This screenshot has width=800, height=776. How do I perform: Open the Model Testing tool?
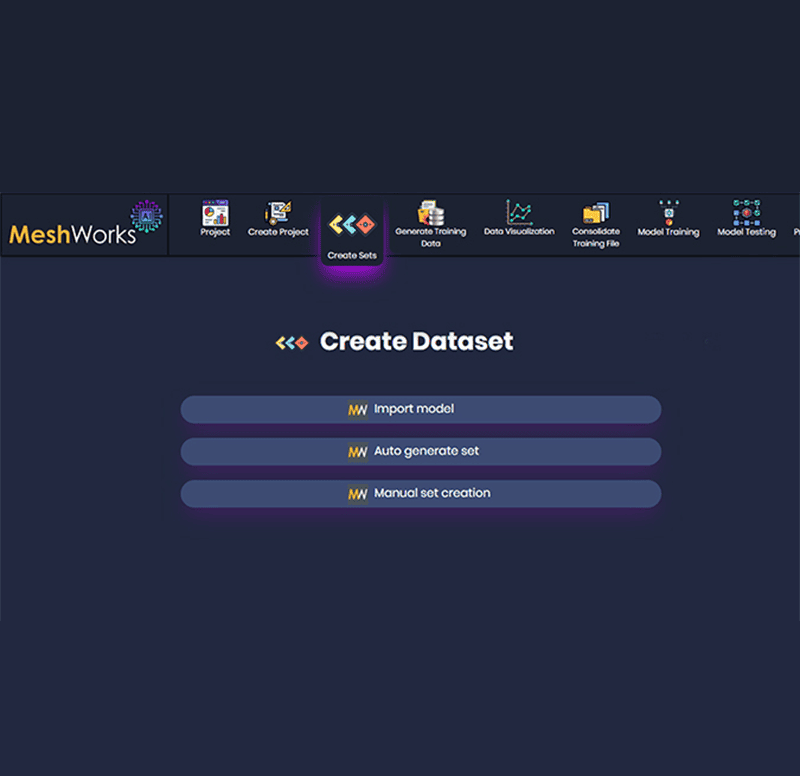click(x=745, y=218)
